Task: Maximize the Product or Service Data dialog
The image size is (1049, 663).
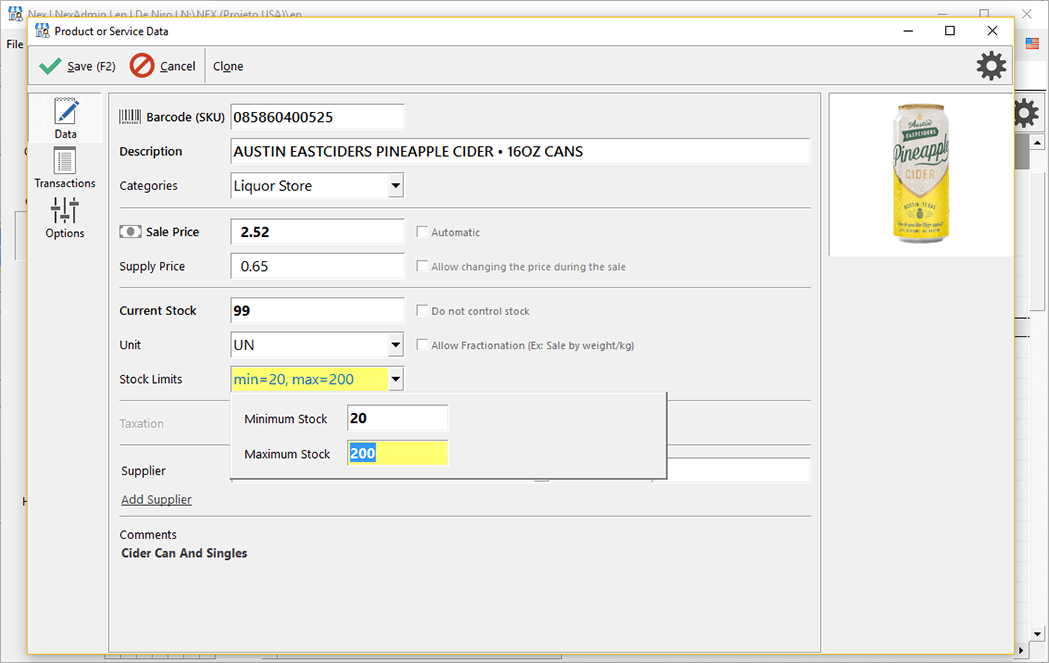Action: (949, 31)
